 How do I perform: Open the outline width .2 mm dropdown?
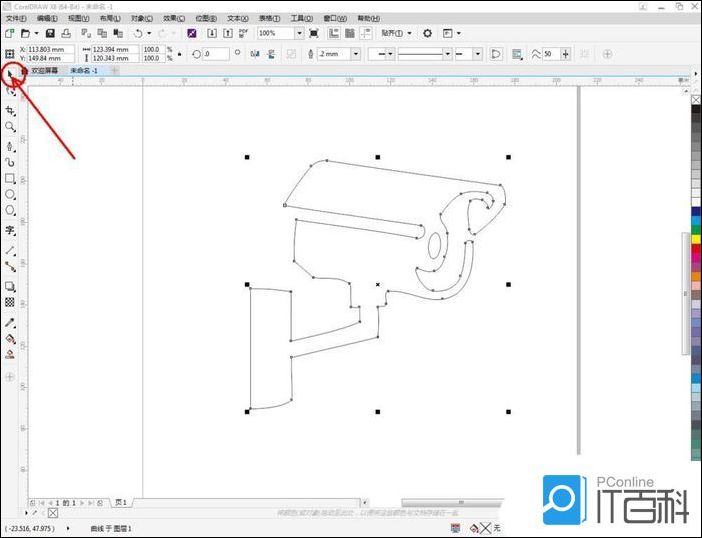(355, 54)
